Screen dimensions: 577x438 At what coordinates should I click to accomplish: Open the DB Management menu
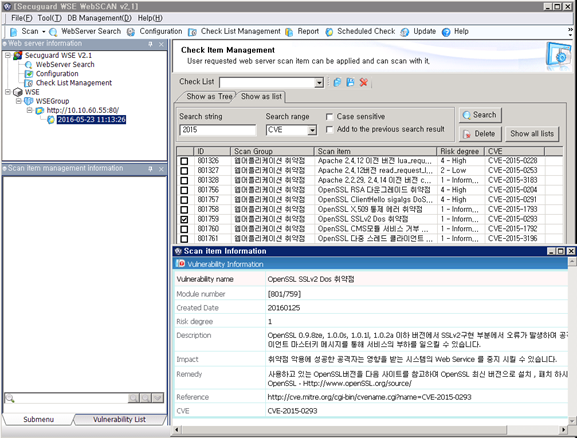[x=99, y=18]
